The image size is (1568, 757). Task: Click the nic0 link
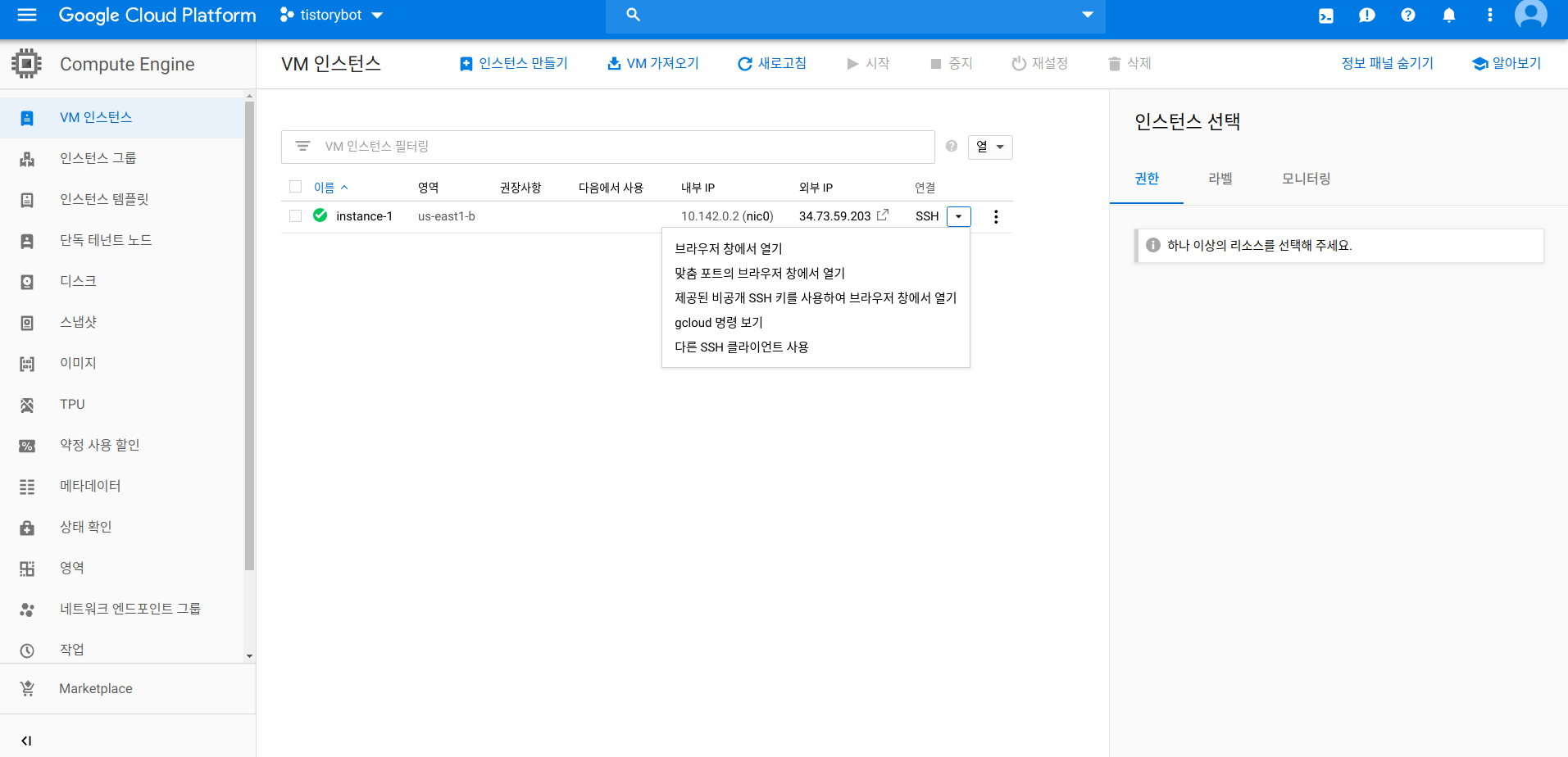click(x=757, y=216)
